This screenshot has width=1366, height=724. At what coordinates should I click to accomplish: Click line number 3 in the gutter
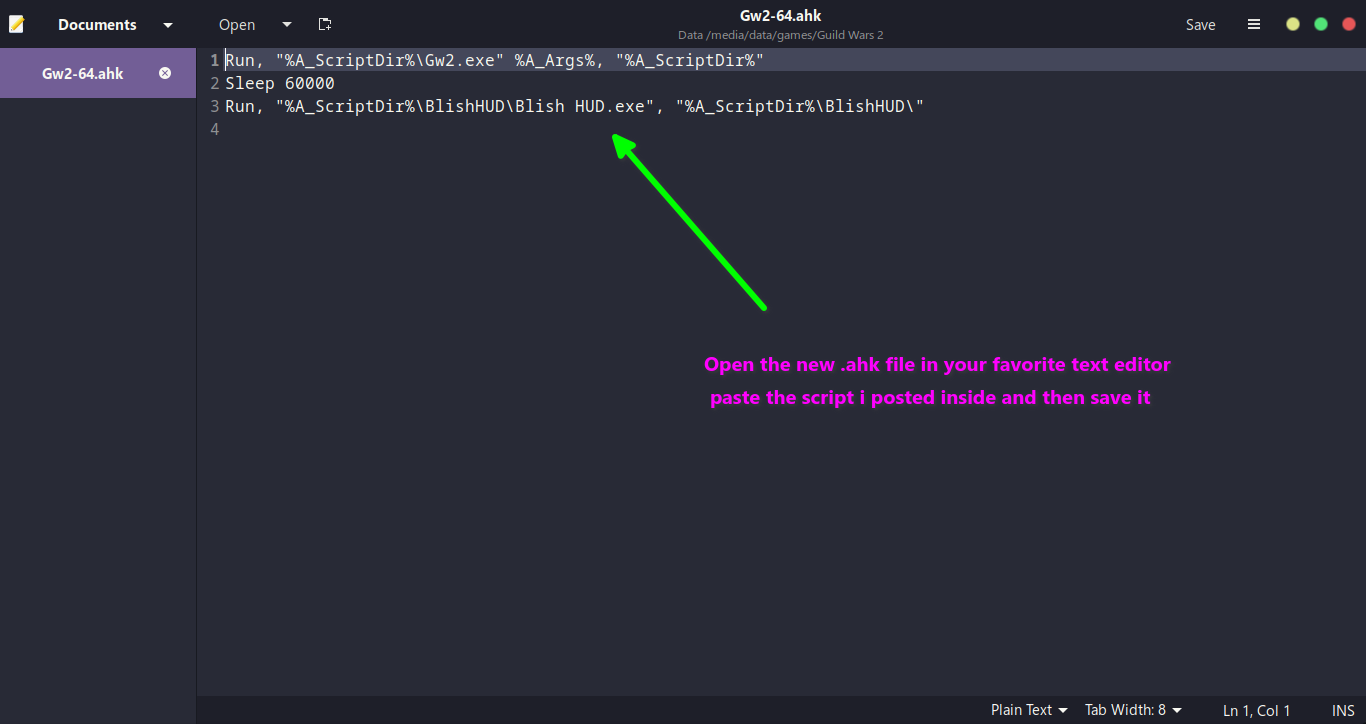point(214,105)
